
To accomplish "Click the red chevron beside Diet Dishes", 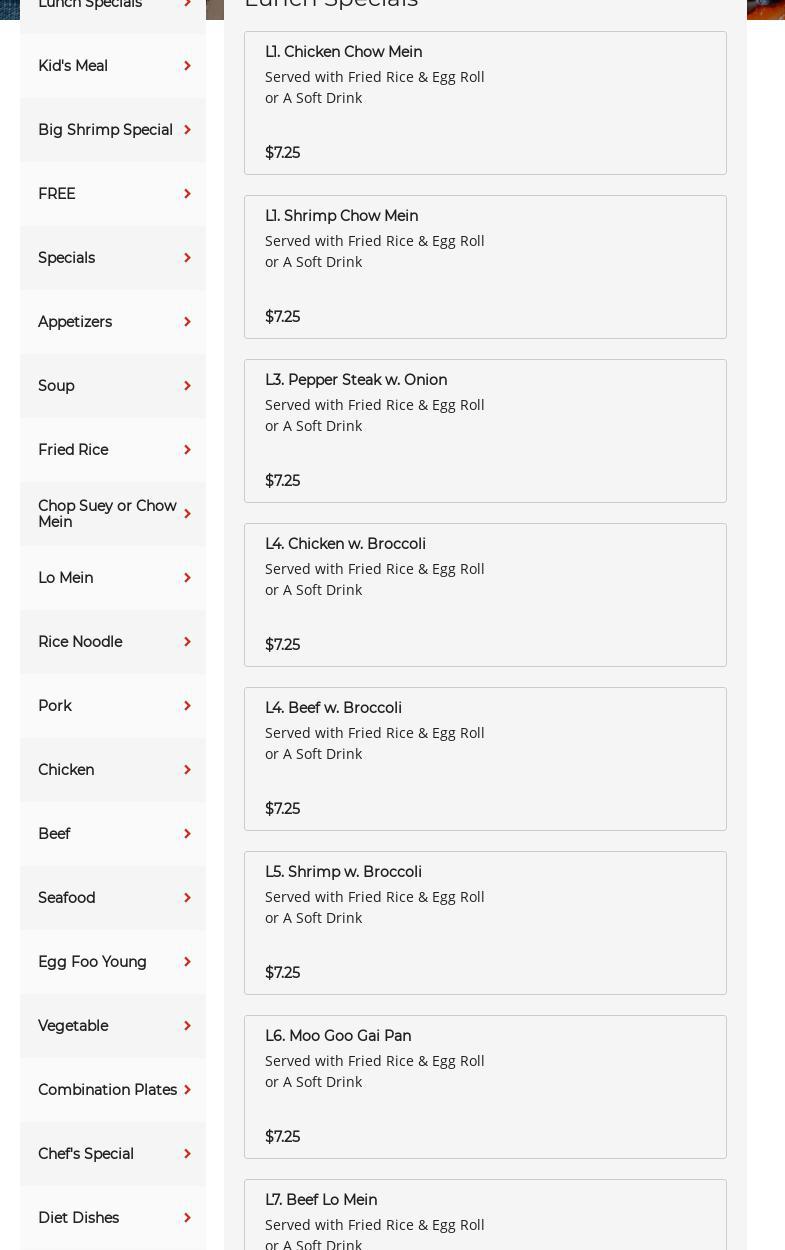I will (x=187, y=1218).
